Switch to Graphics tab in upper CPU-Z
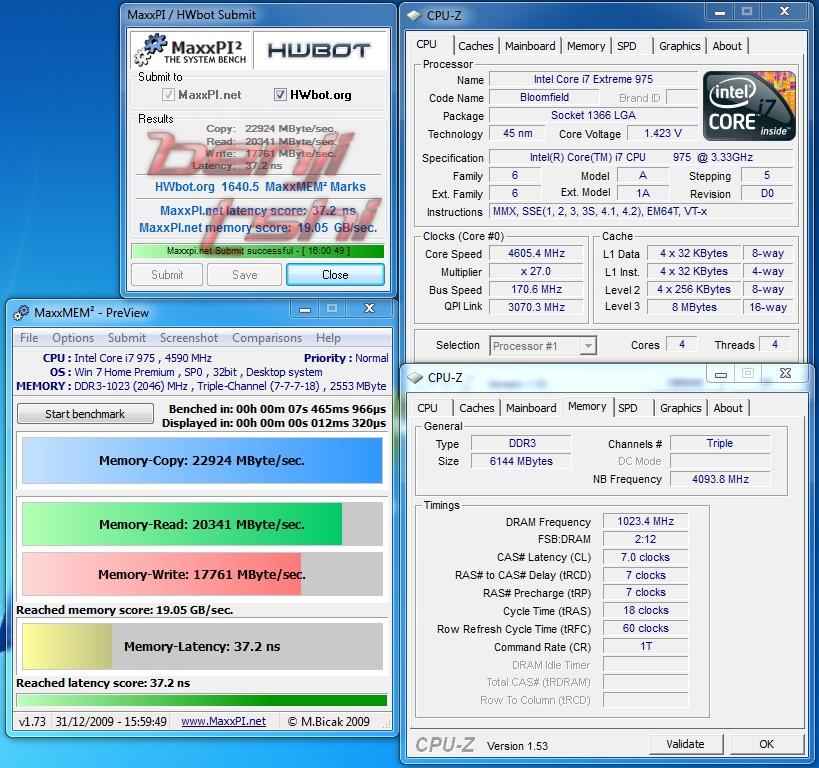 (680, 46)
